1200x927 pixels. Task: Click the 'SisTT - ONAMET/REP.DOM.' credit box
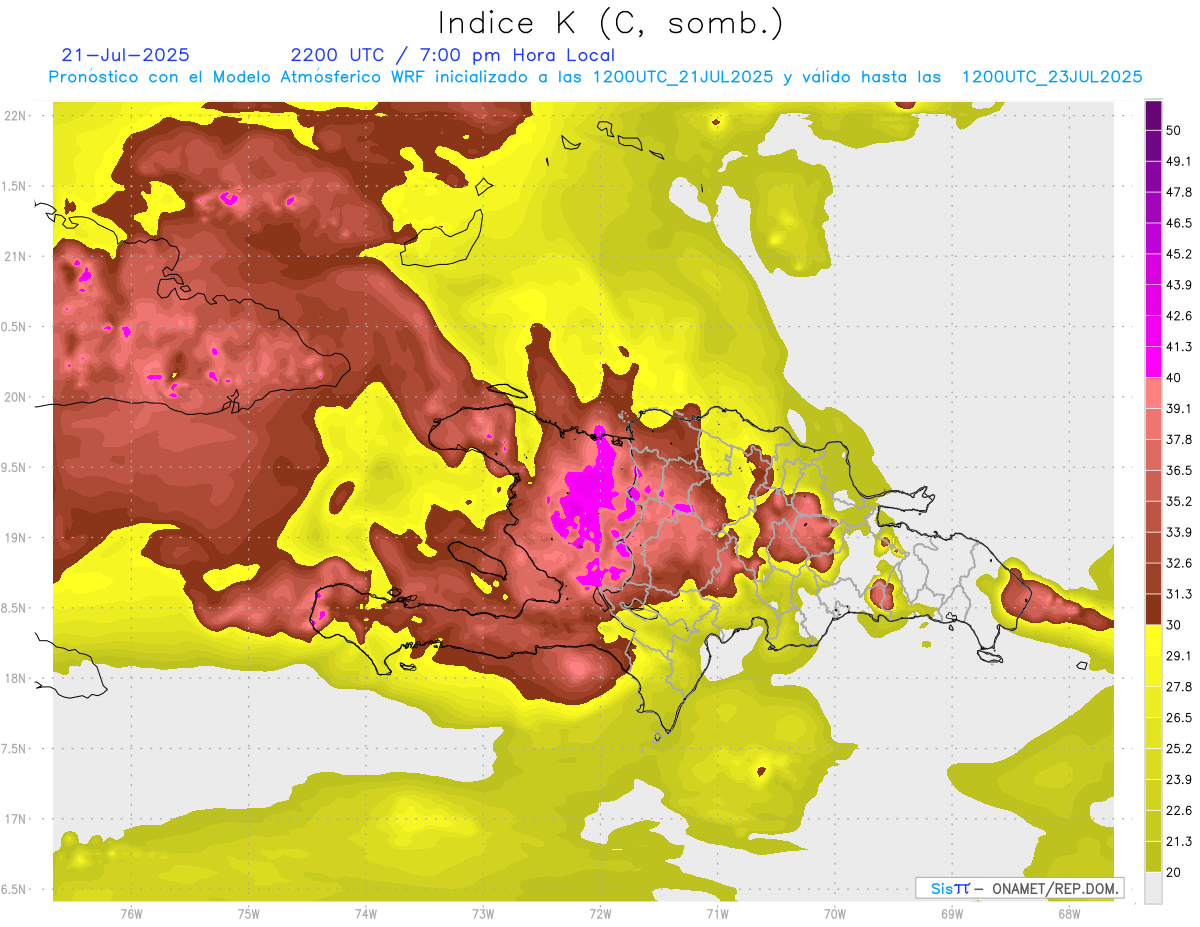(1019, 888)
